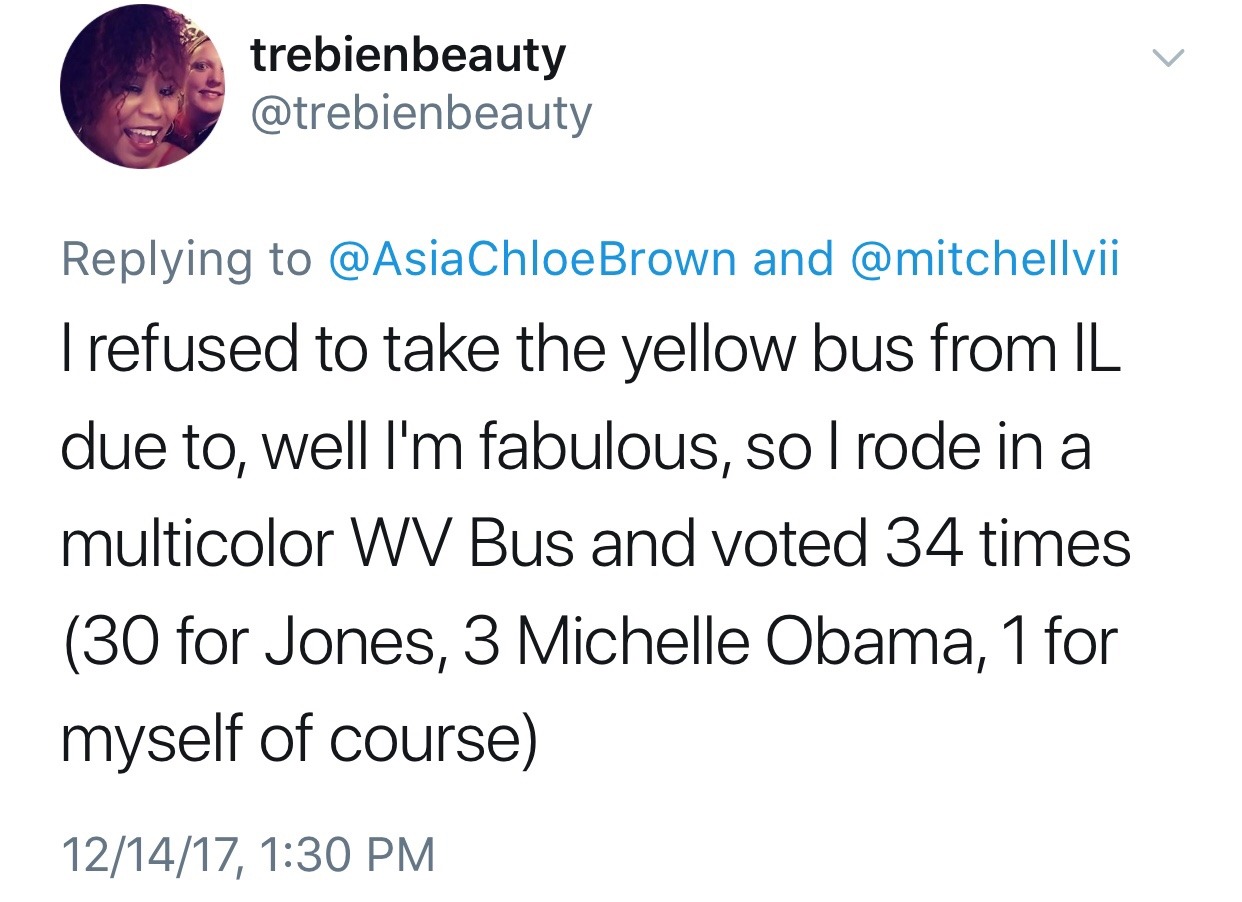Click the @trebienbeauty handle
This screenshot has height=902, width=1242.
coord(420,116)
